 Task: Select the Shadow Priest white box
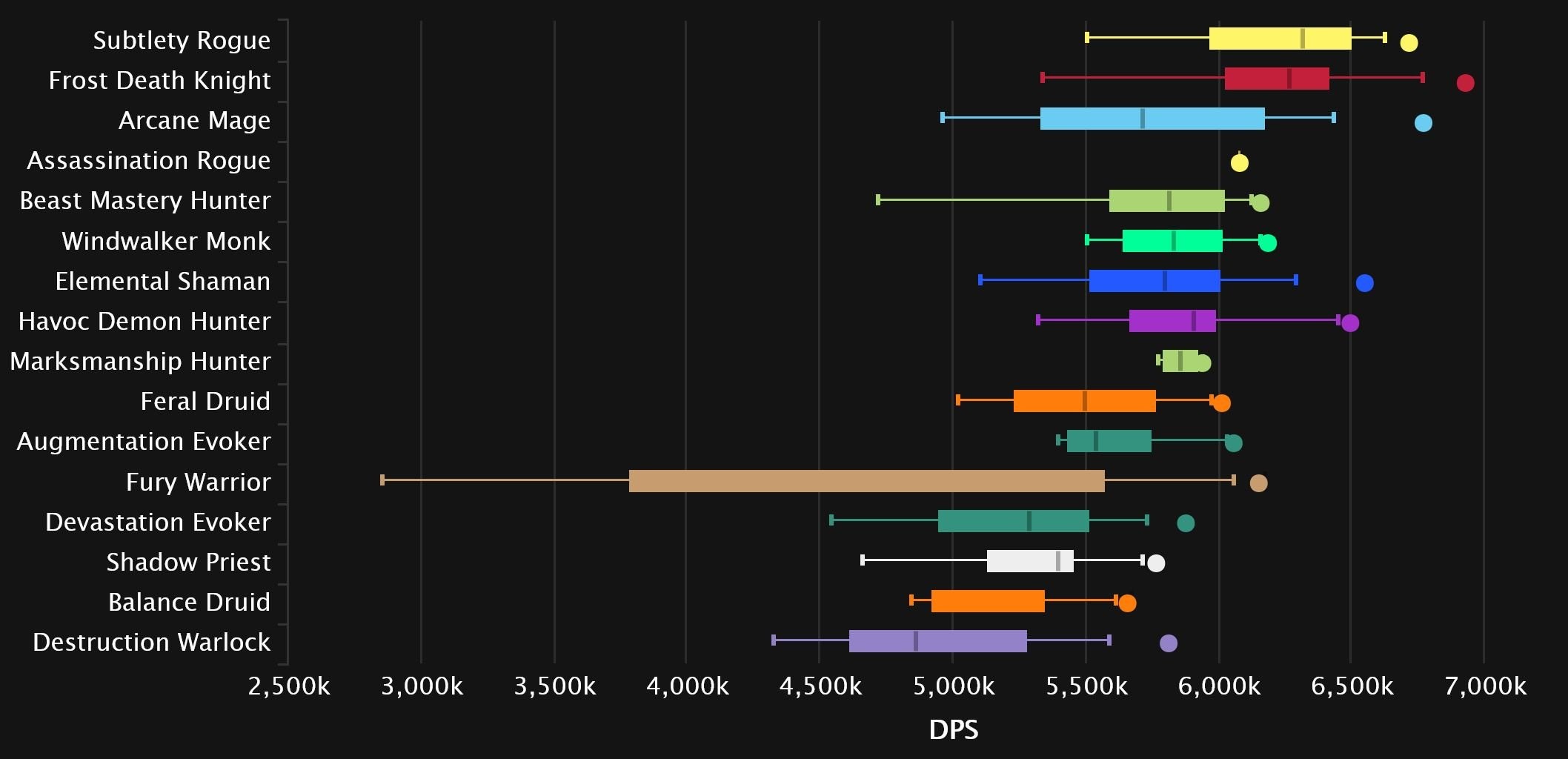tap(1029, 561)
